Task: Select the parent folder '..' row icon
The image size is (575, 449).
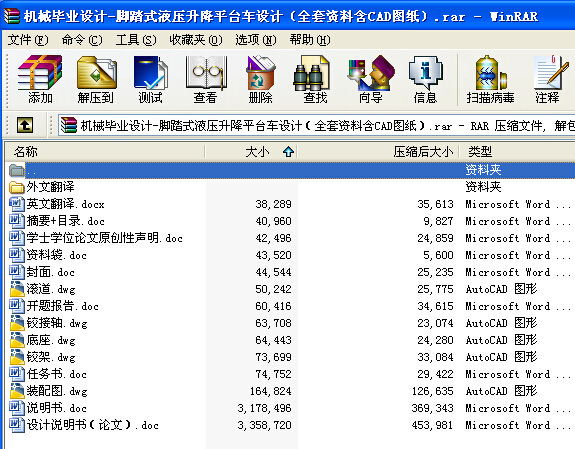Action: click(17, 170)
